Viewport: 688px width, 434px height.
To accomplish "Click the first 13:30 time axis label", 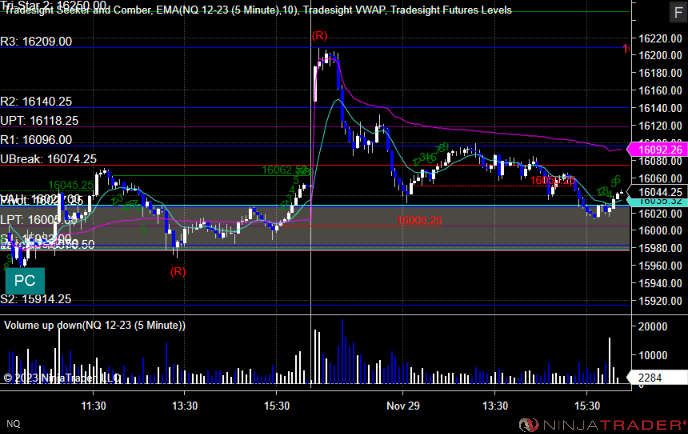I will [x=185, y=406].
